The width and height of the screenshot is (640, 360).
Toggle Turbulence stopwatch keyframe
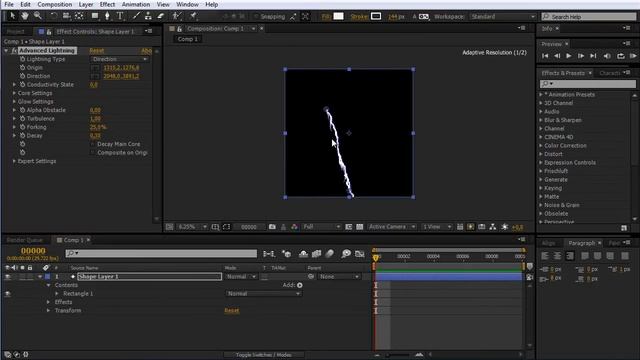pyautogui.click(x=22, y=118)
